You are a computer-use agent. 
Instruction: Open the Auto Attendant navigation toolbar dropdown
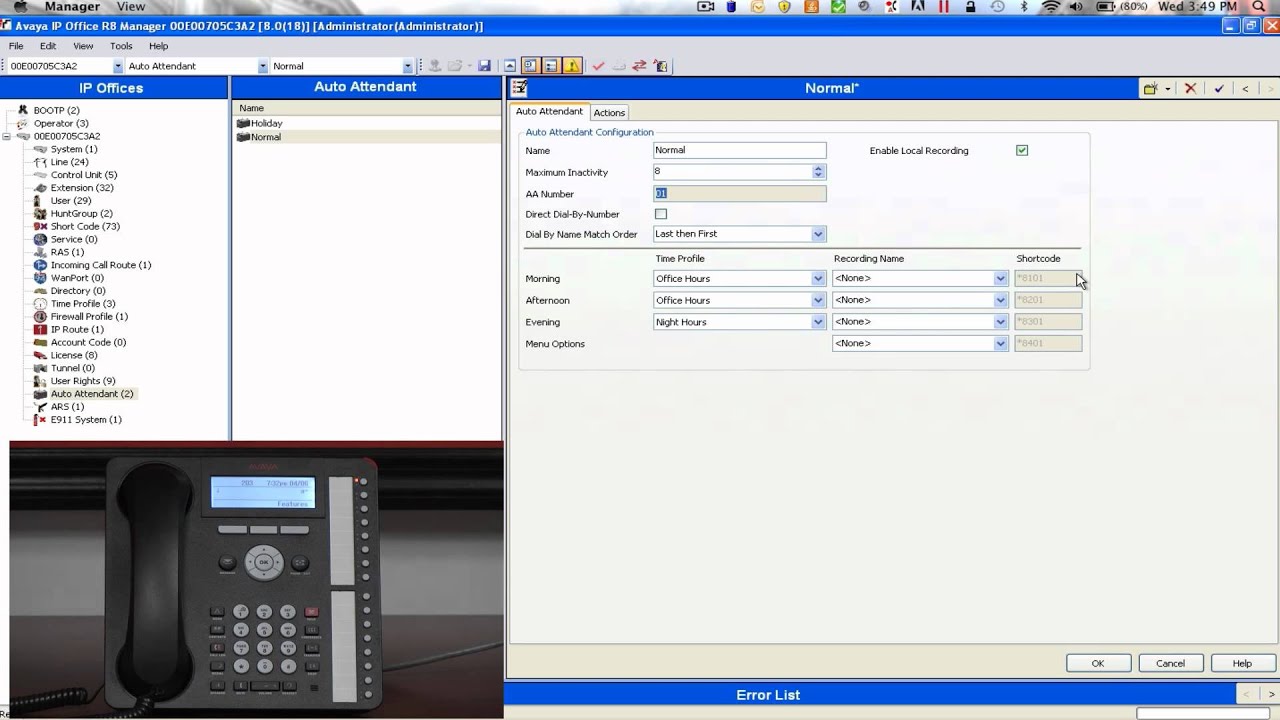[263, 66]
